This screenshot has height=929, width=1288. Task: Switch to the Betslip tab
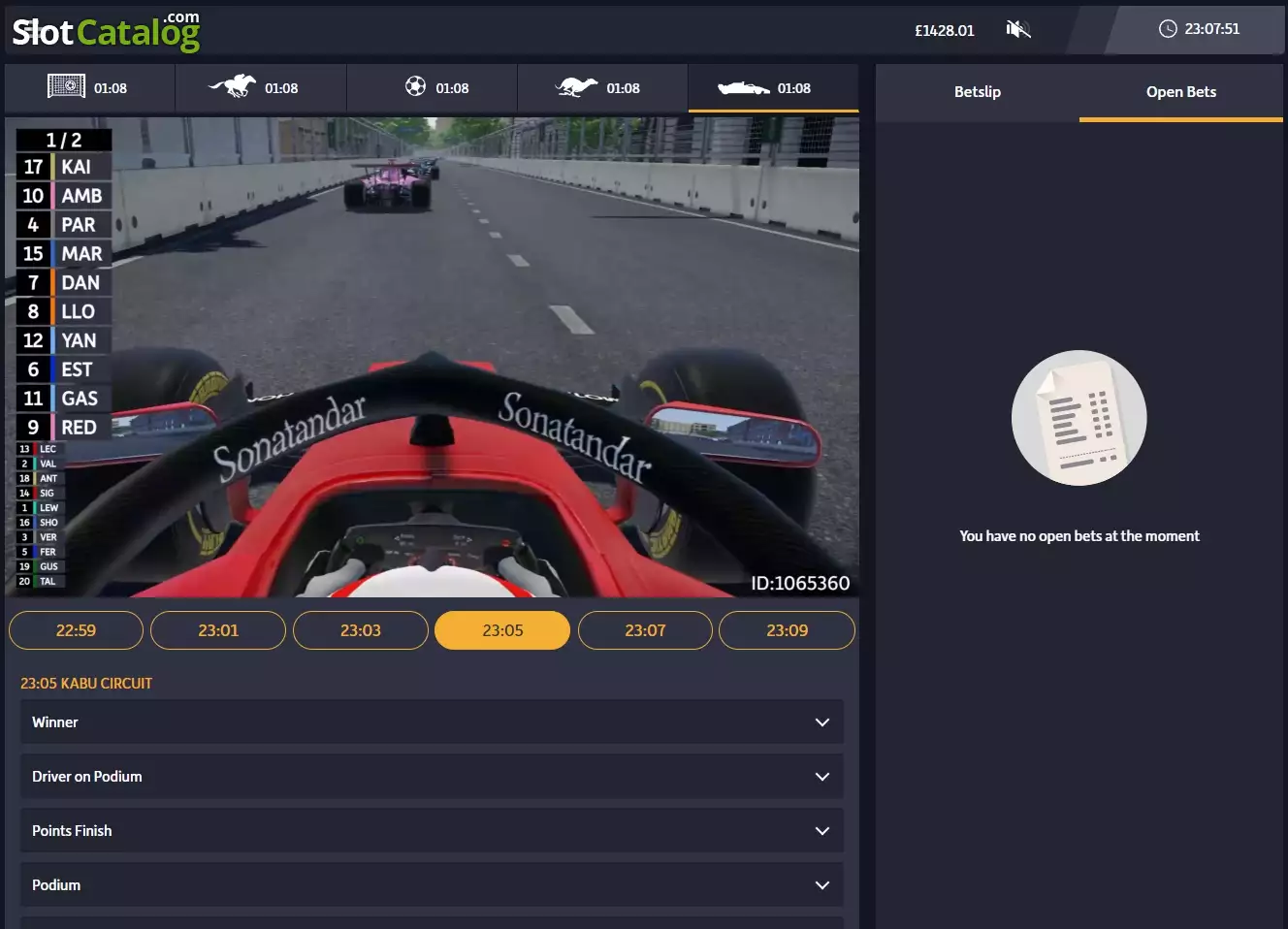977,92
